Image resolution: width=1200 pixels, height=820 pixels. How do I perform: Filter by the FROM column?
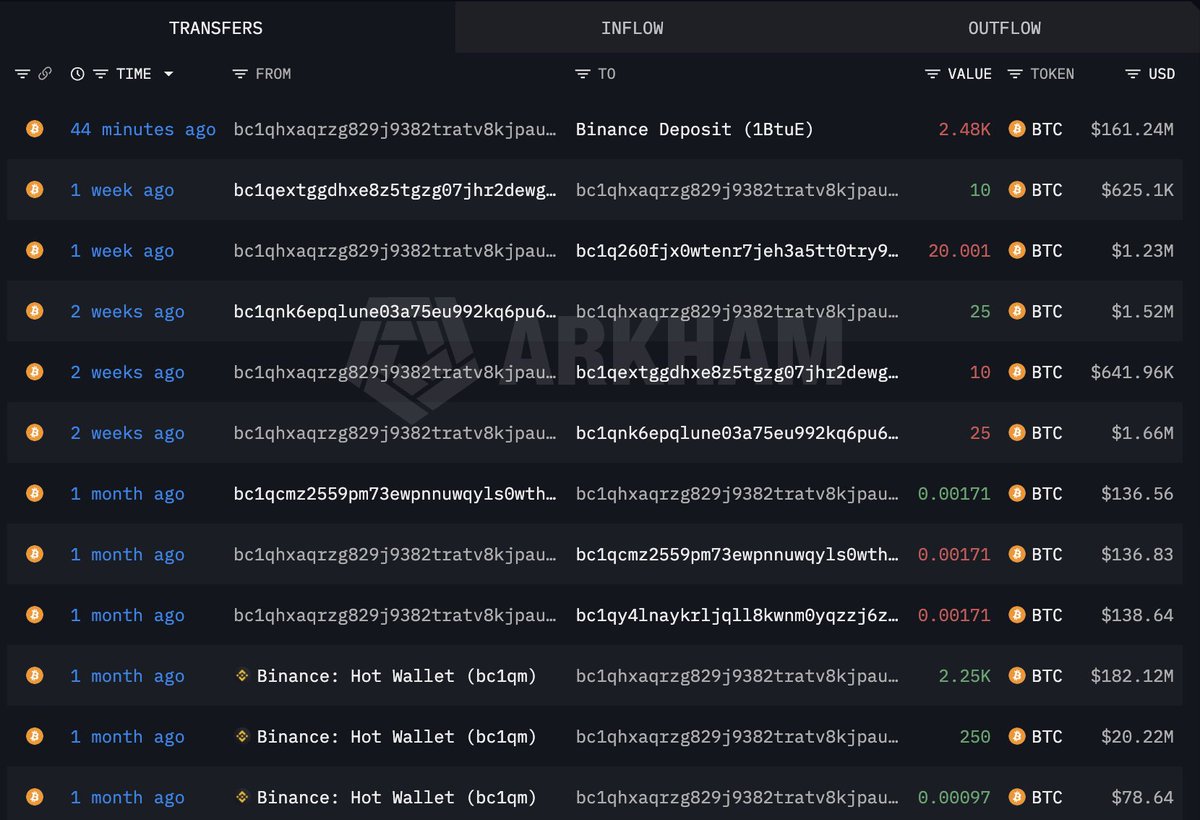pos(240,74)
